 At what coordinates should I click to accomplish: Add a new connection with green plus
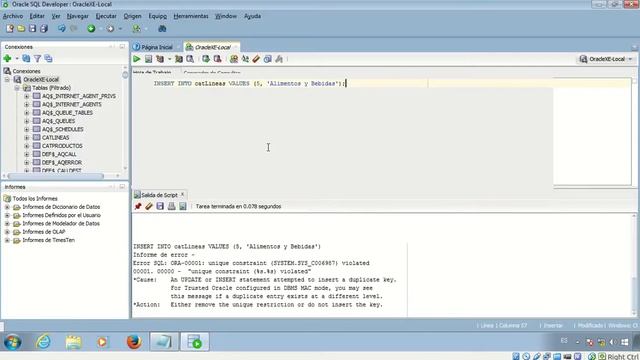click(7, 59)
